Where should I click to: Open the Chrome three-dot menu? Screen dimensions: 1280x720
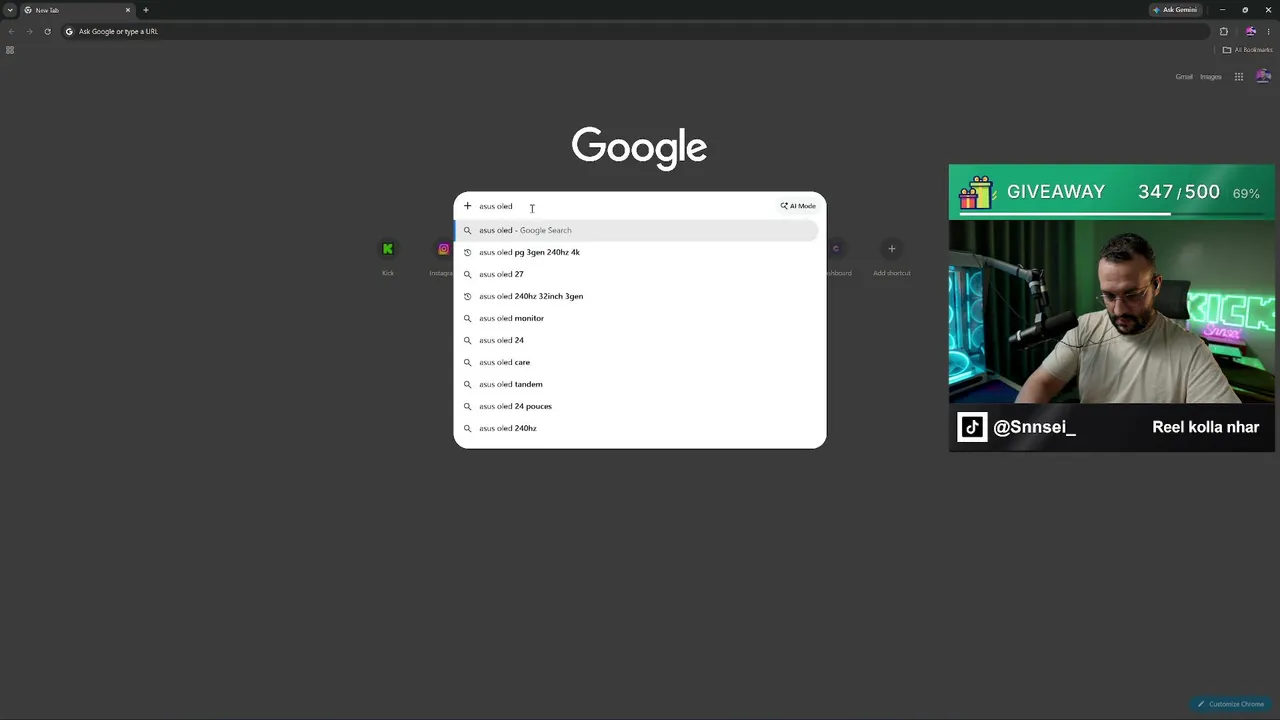[x=1269, y=31]
